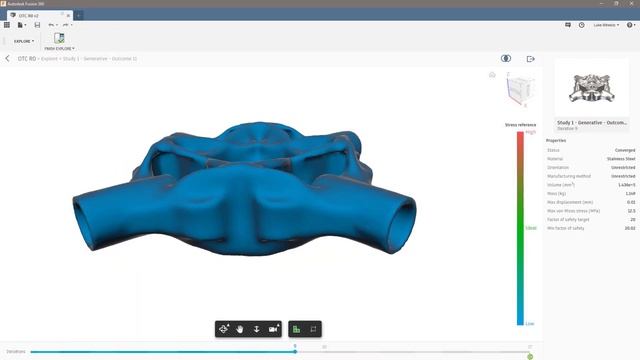Click the ViewCube orientation widget
Screen dimensions: 640x360
click(x=520, y=89)
